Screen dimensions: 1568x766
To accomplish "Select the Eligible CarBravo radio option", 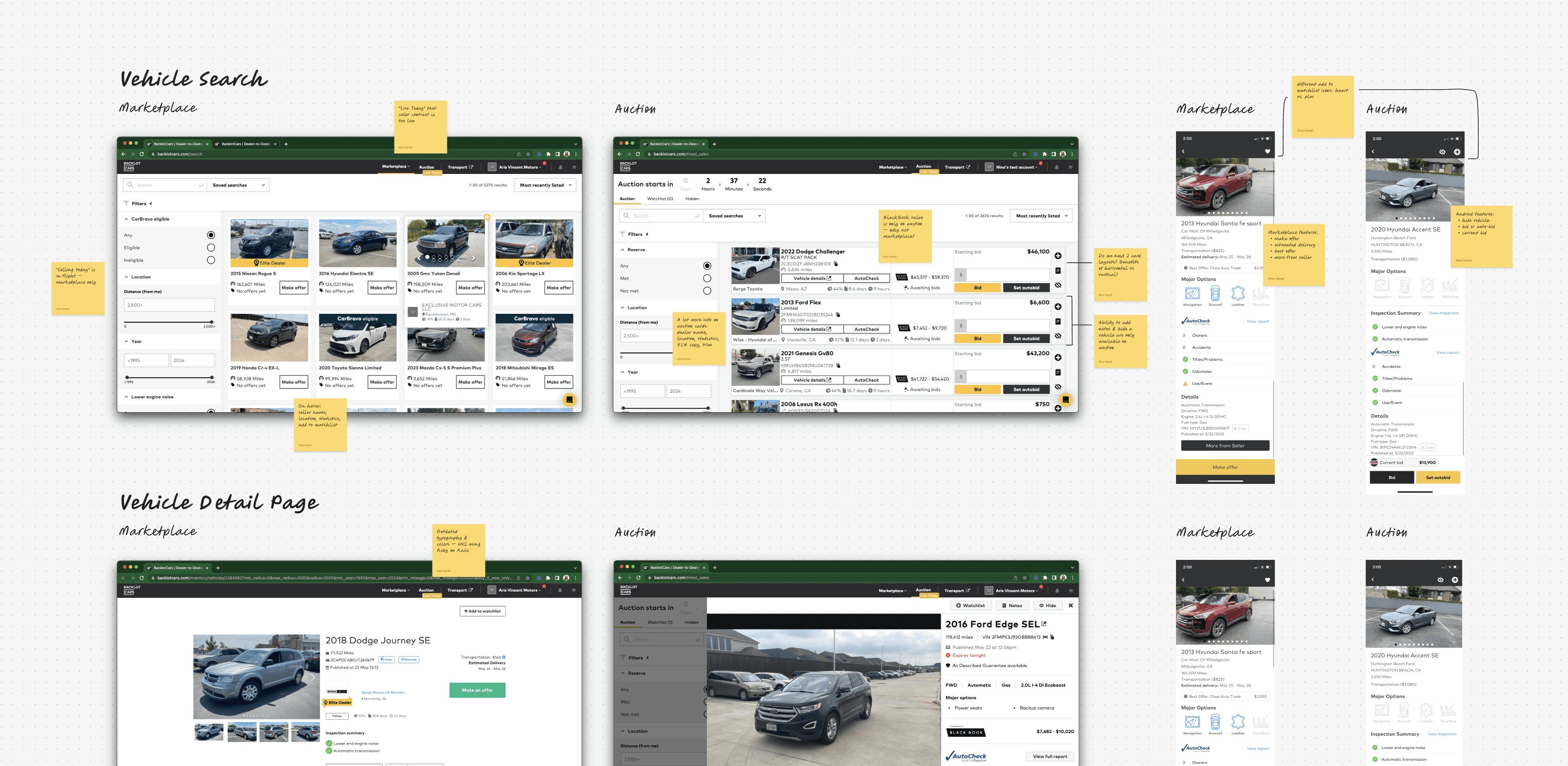I will pyautogui.click(x=211, y=248).
